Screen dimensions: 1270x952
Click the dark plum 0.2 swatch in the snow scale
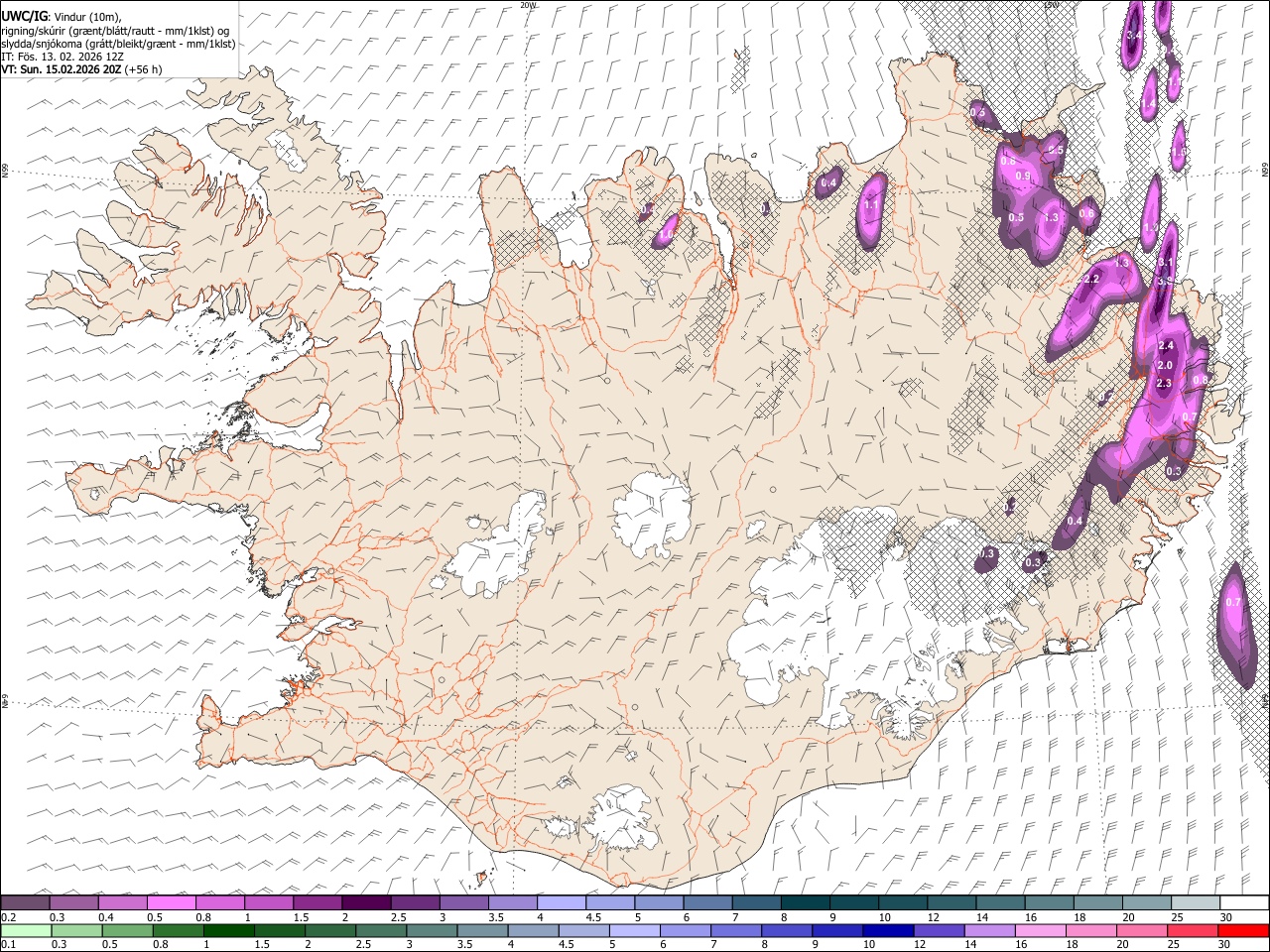26,902
